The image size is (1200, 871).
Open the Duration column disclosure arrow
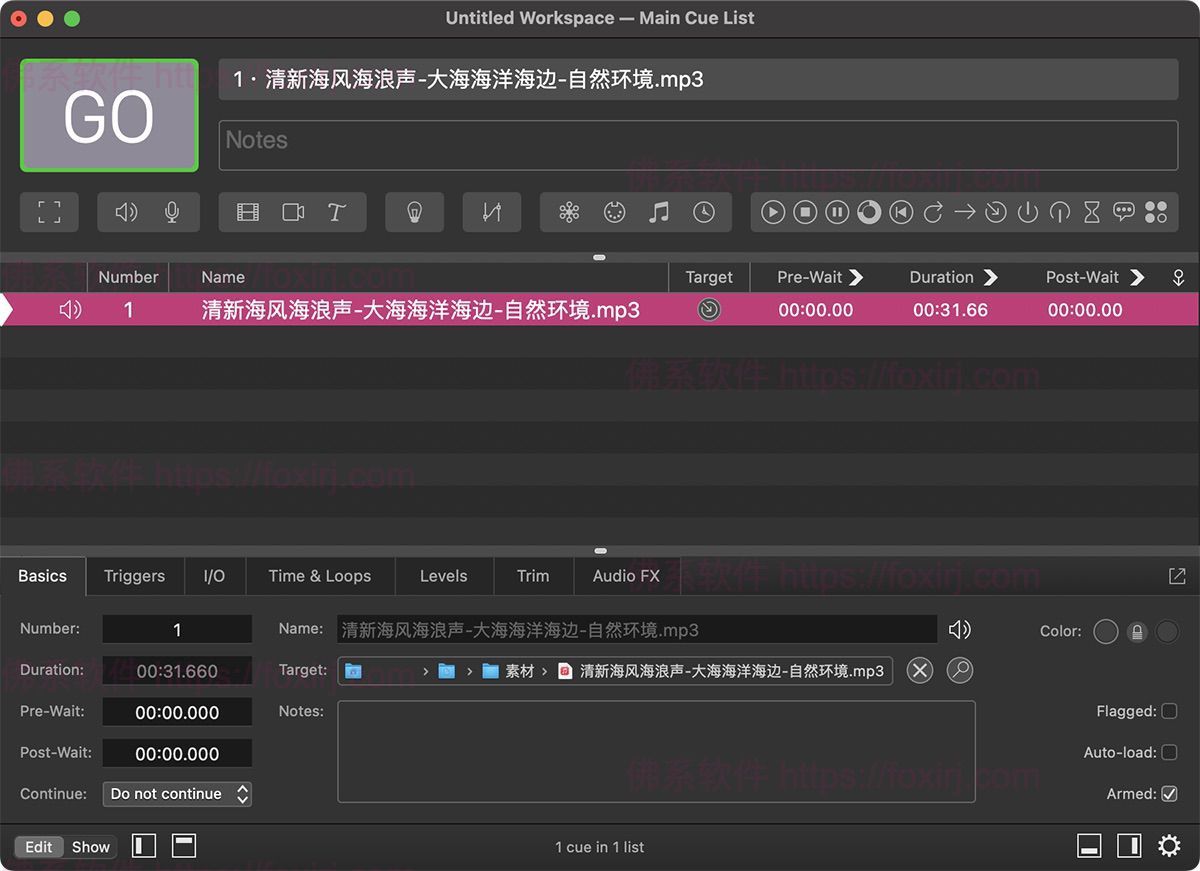[990, 277]
